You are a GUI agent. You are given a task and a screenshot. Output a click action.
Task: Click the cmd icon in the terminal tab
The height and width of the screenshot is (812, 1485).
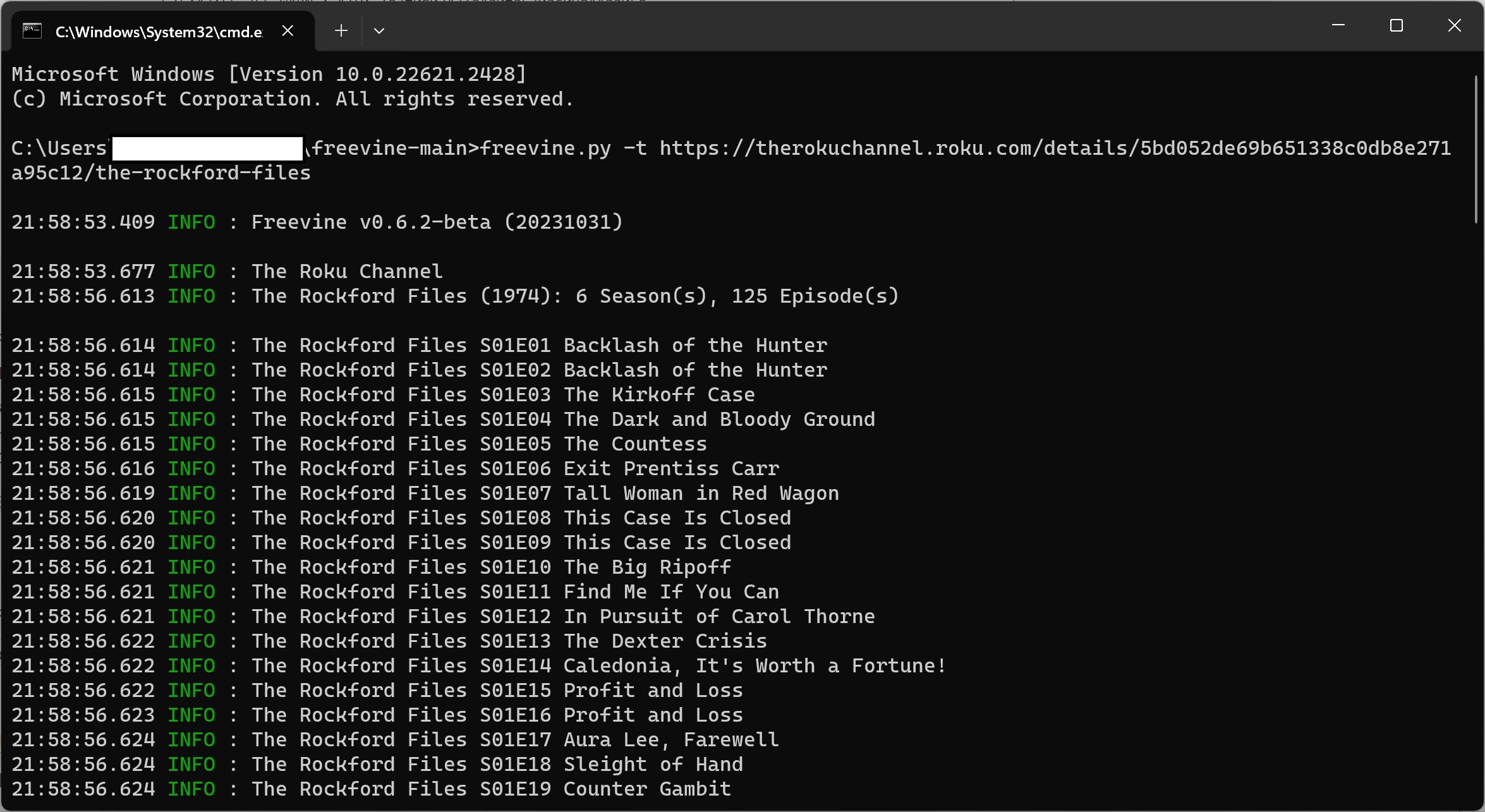tap(32, 31)
